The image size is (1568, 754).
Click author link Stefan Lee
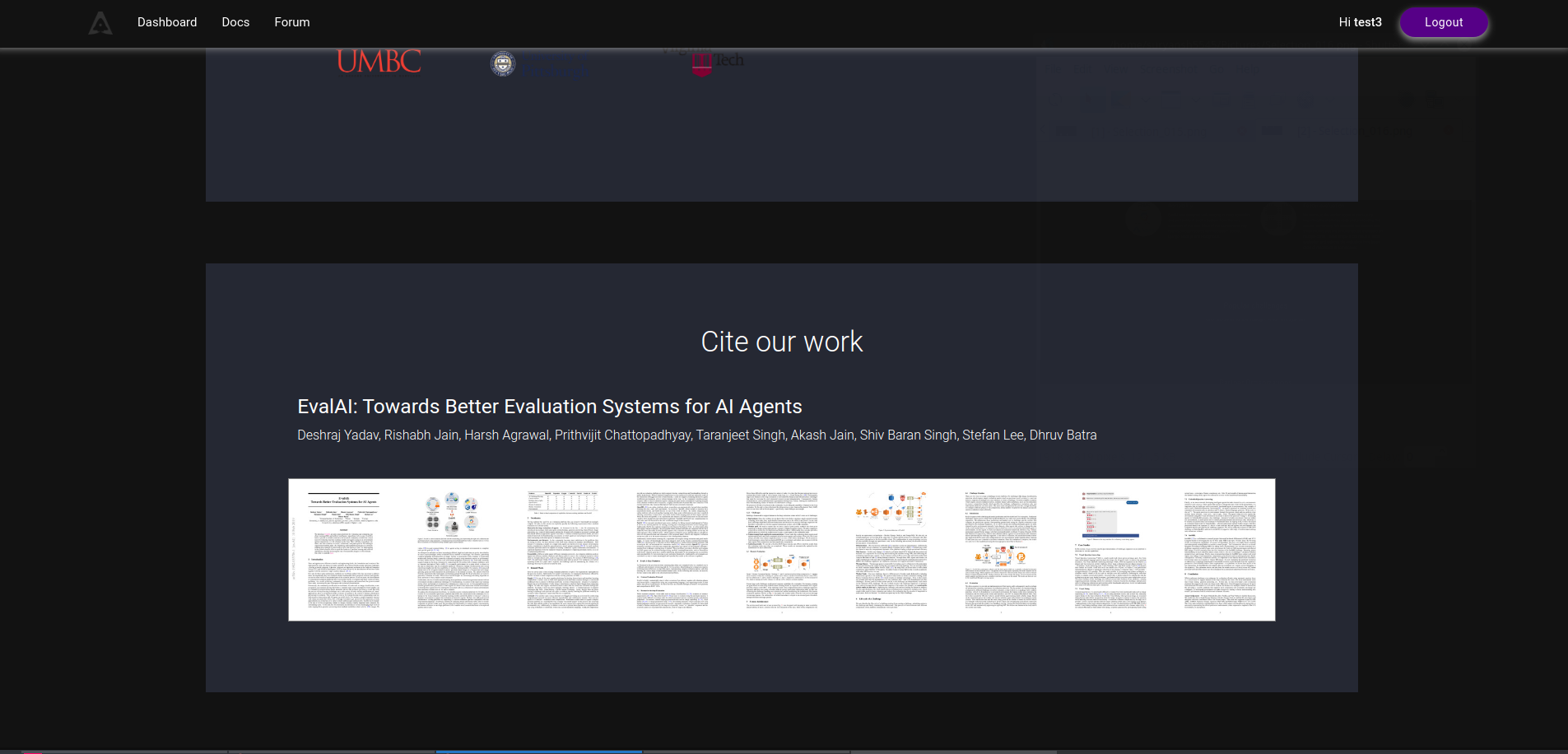tap(993, 435)
